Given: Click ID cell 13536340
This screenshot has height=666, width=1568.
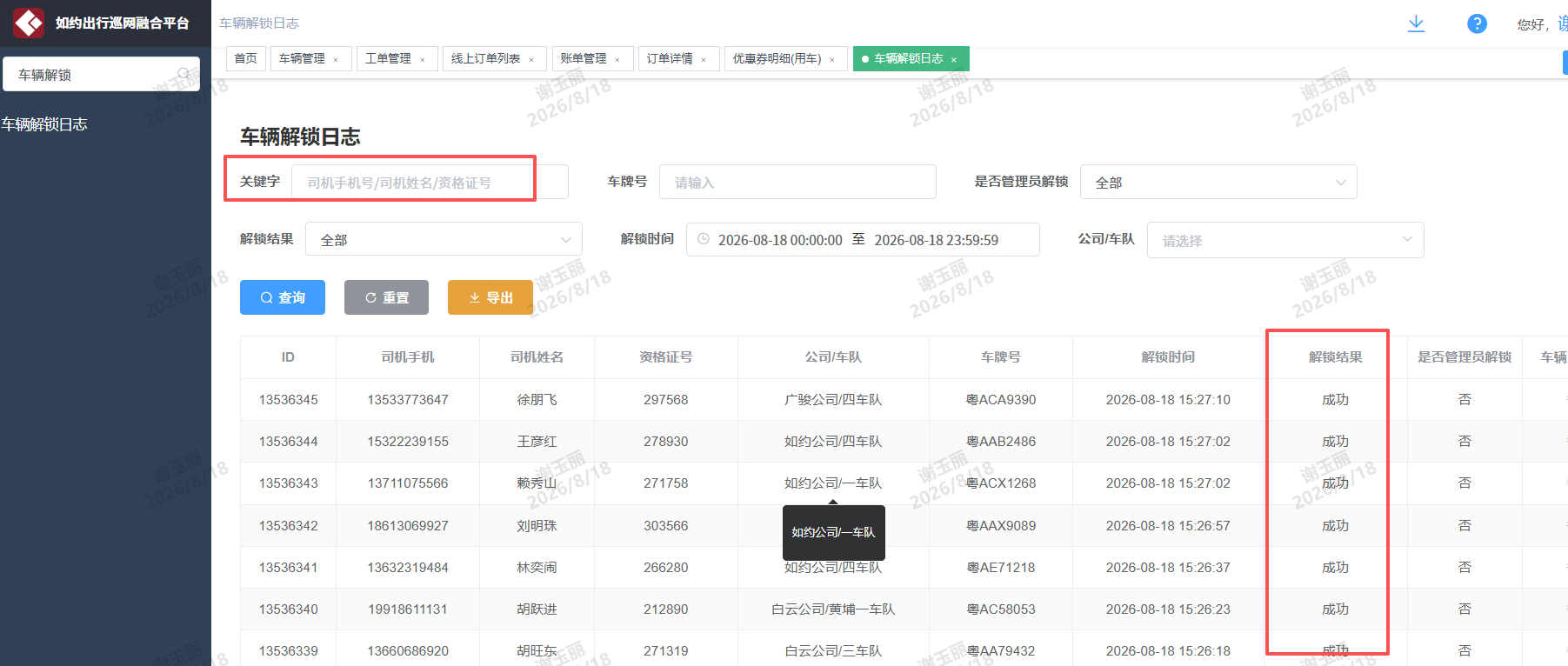Looking at the screenshot, I should [x=289, y=609].
